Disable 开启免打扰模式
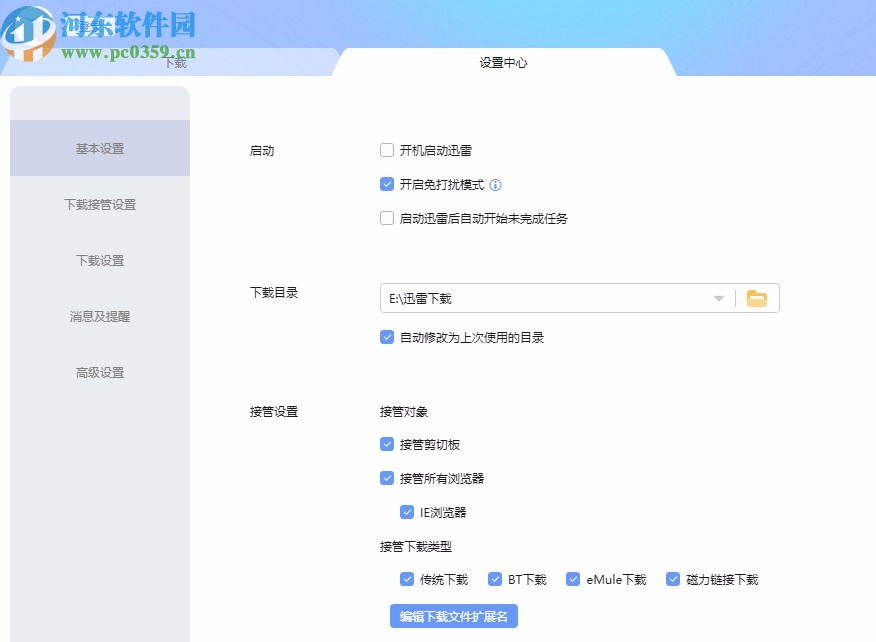 point(386,184)
